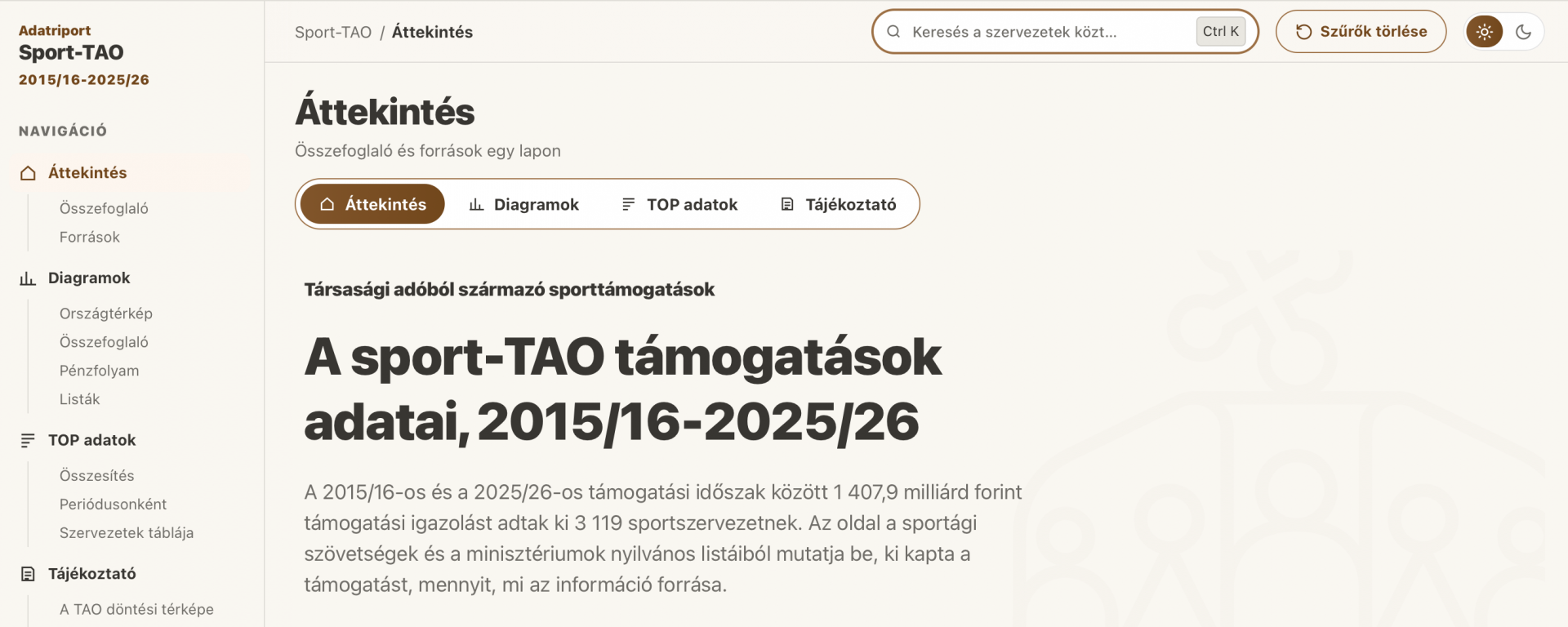The image size is (1568, 627).
Task: Click Sport-TAO in the breadcrumb
Action: (x=333, y=32)
